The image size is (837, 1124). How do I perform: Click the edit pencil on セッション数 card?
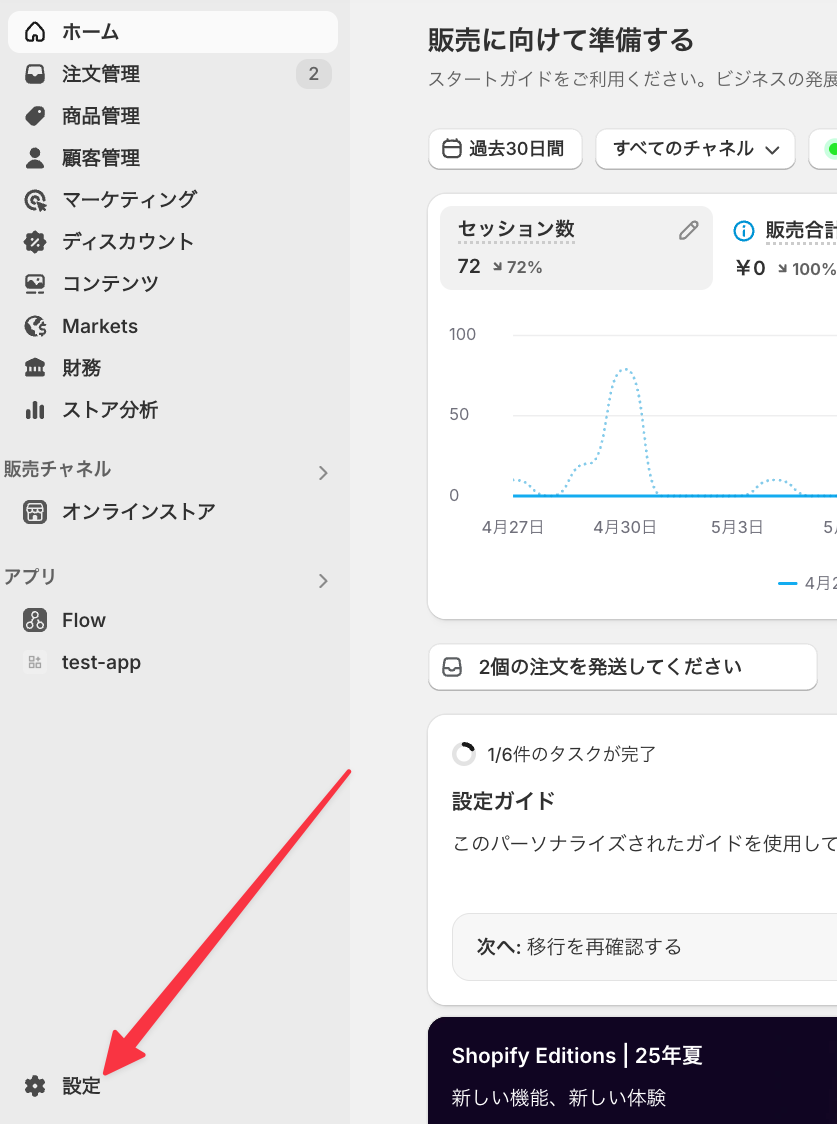click(x=688, y=230)
